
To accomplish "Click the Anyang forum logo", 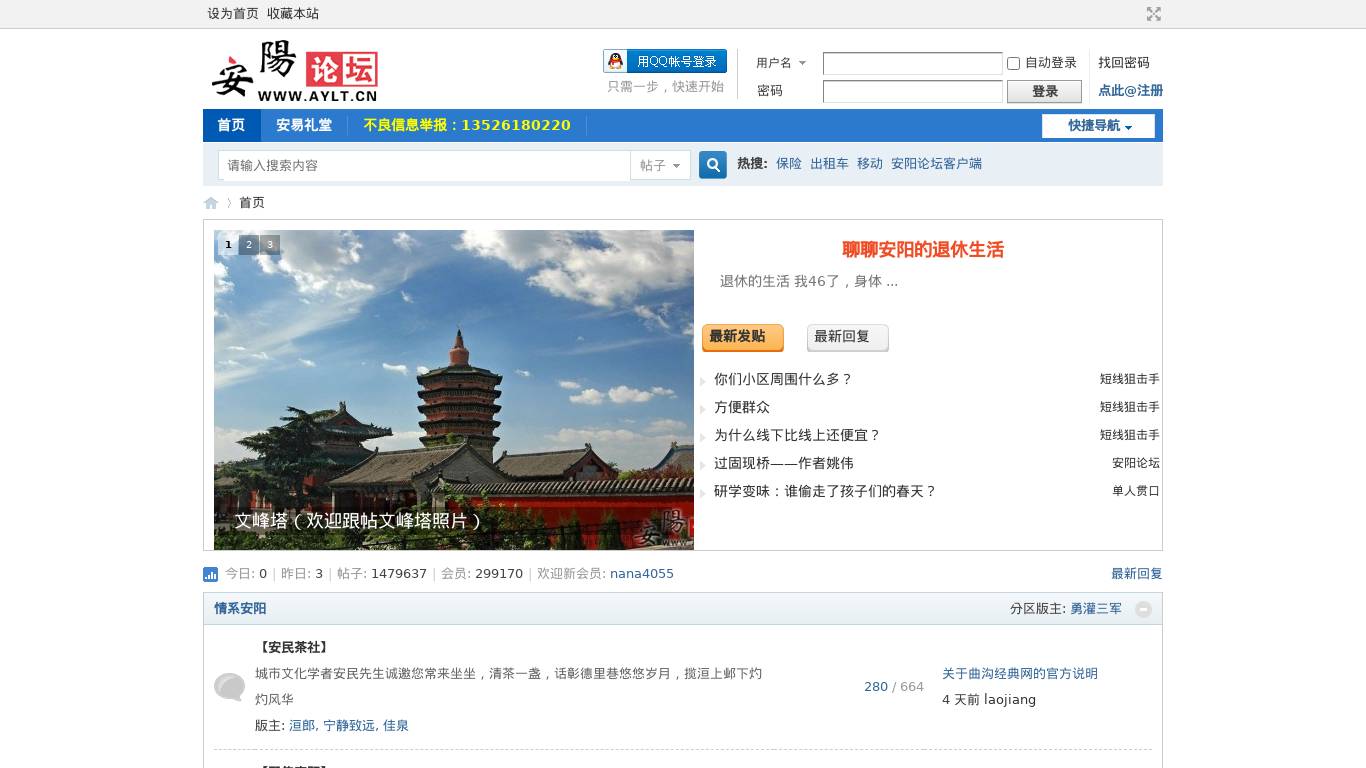I will pos(294,72).
